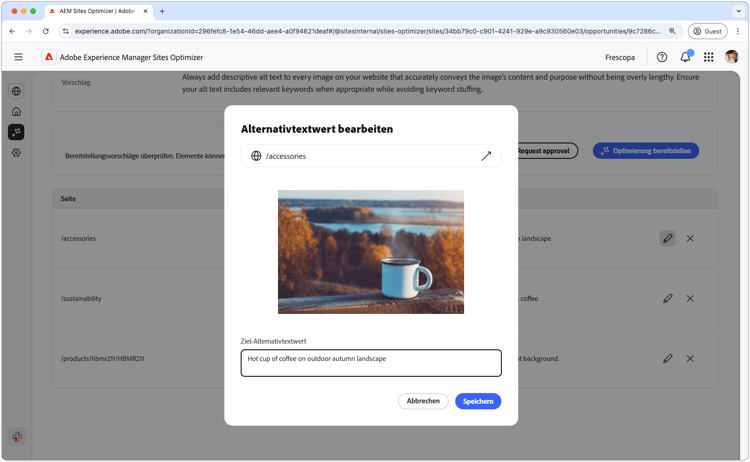The image size is (750, 462).
Task: Open a new browser tab
Action: tap(162, 11)
